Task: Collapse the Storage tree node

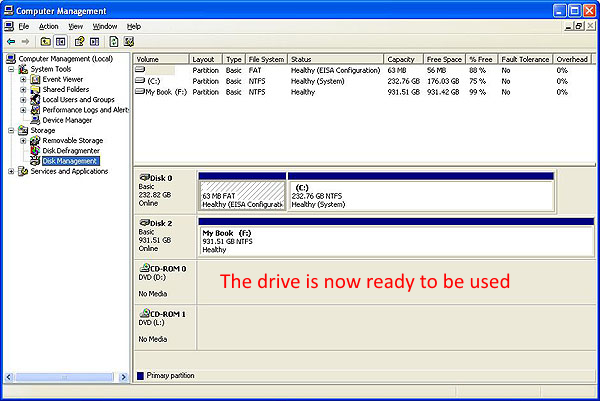Action: [11, 130]
